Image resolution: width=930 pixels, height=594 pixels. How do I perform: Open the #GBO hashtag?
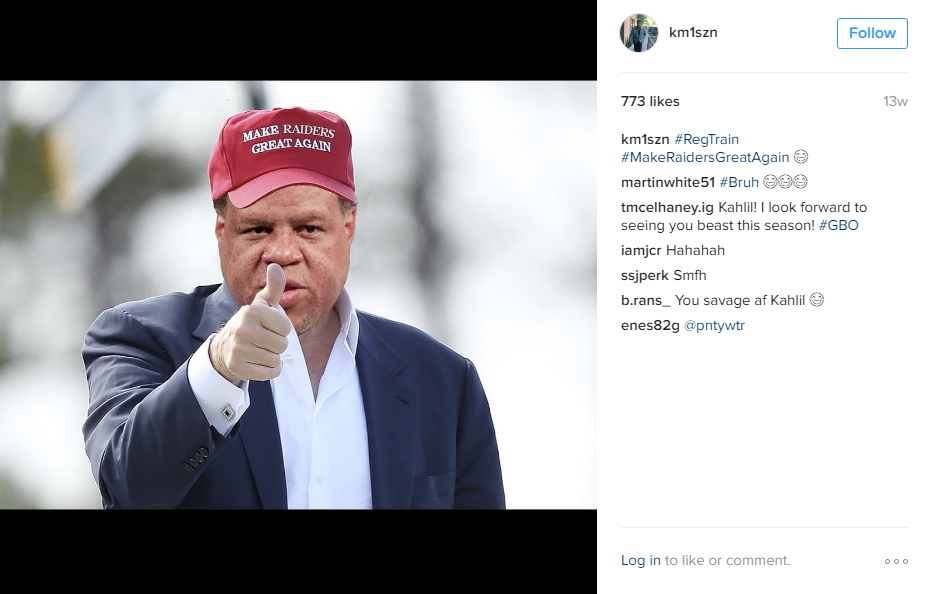tap(839, 225)
